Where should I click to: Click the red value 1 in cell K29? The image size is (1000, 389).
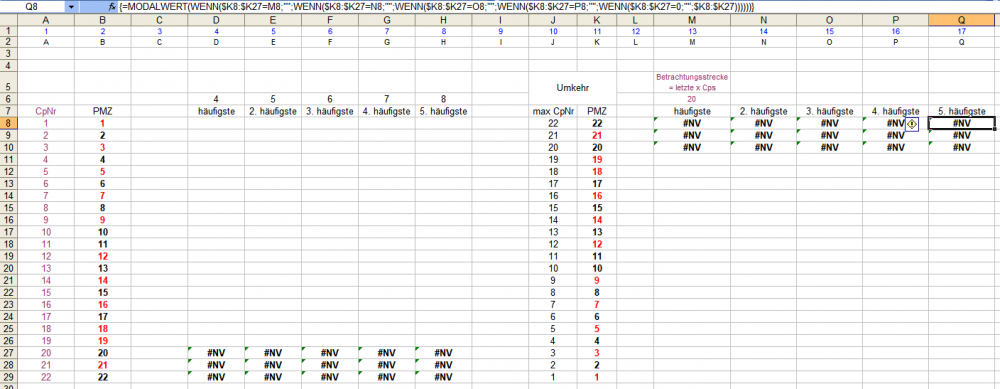click(x=596, y=377)
